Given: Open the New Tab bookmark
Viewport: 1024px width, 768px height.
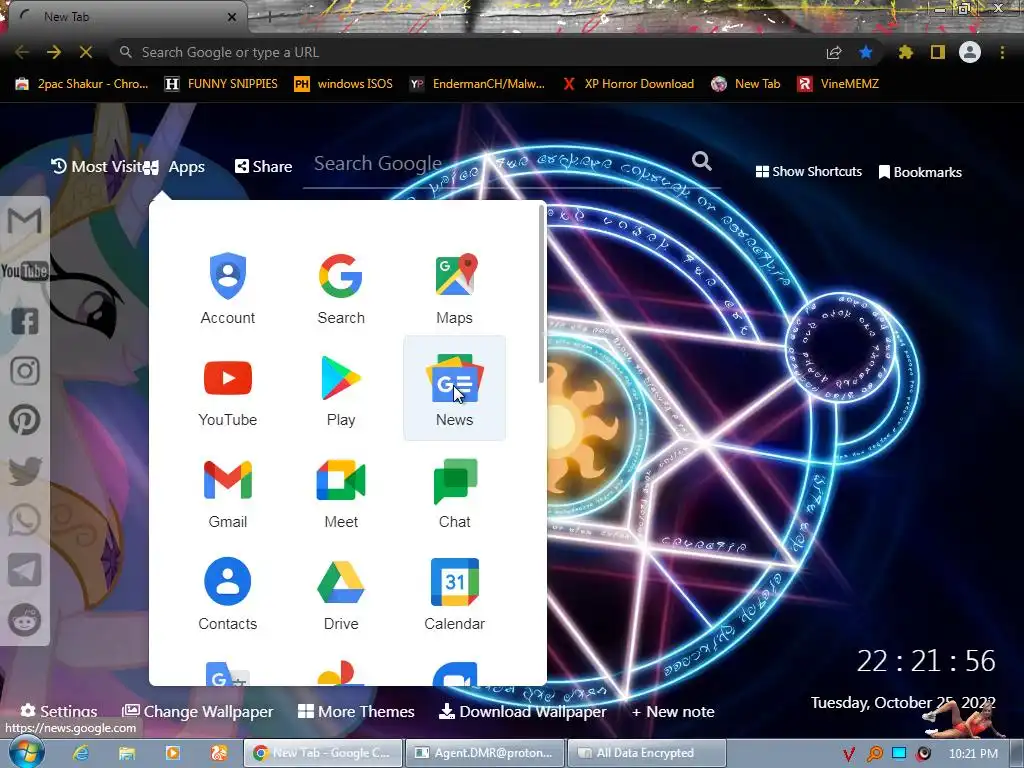Looking at the screenshot, I should (746, 84).
